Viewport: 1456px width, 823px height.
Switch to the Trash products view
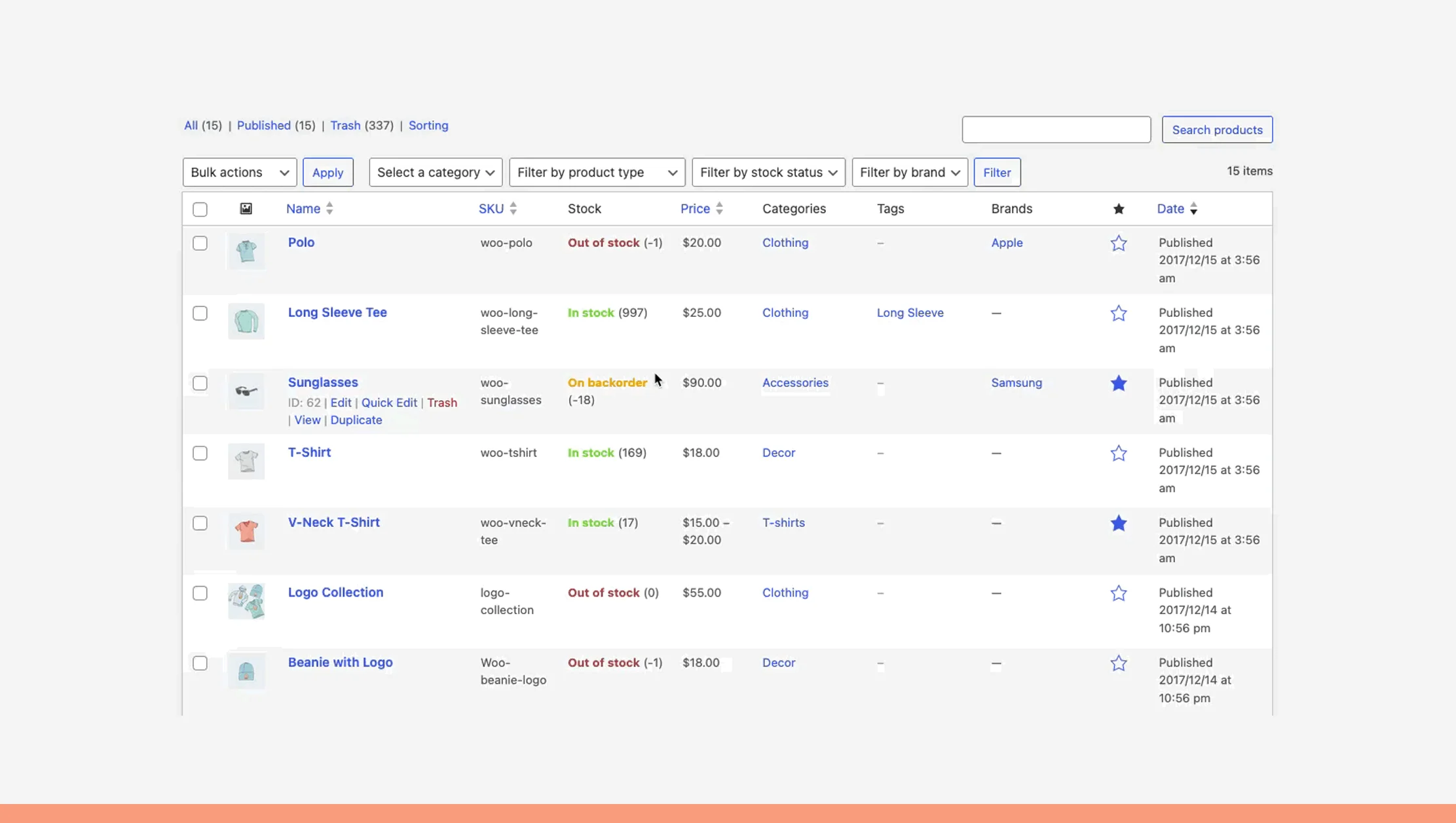coord(345,125)
